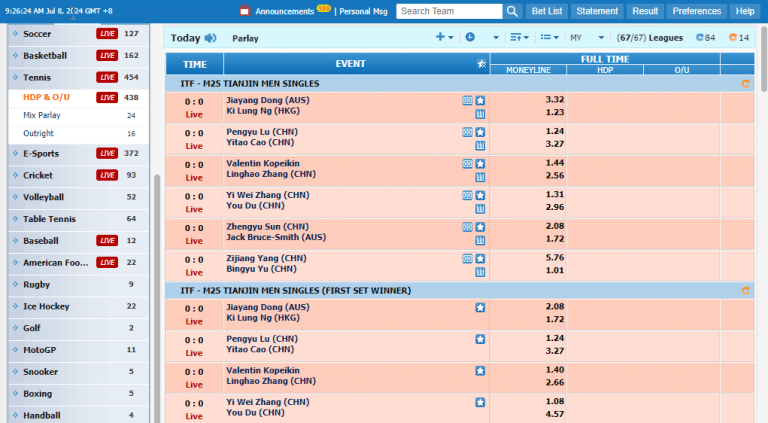The image size is (768, 423).
Task: Toggle favorites star filter in EVENT header
Action: (x=482, y=64)
